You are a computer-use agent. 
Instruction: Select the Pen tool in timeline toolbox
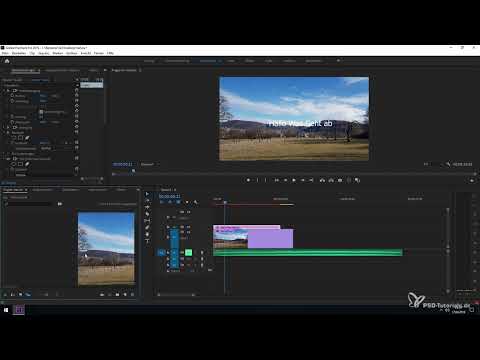pyautogui.click(x=147, y=227)
